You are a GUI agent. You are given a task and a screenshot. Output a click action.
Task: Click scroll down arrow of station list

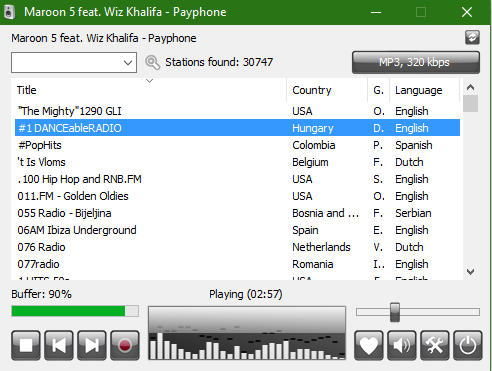[x=470, y=272]
